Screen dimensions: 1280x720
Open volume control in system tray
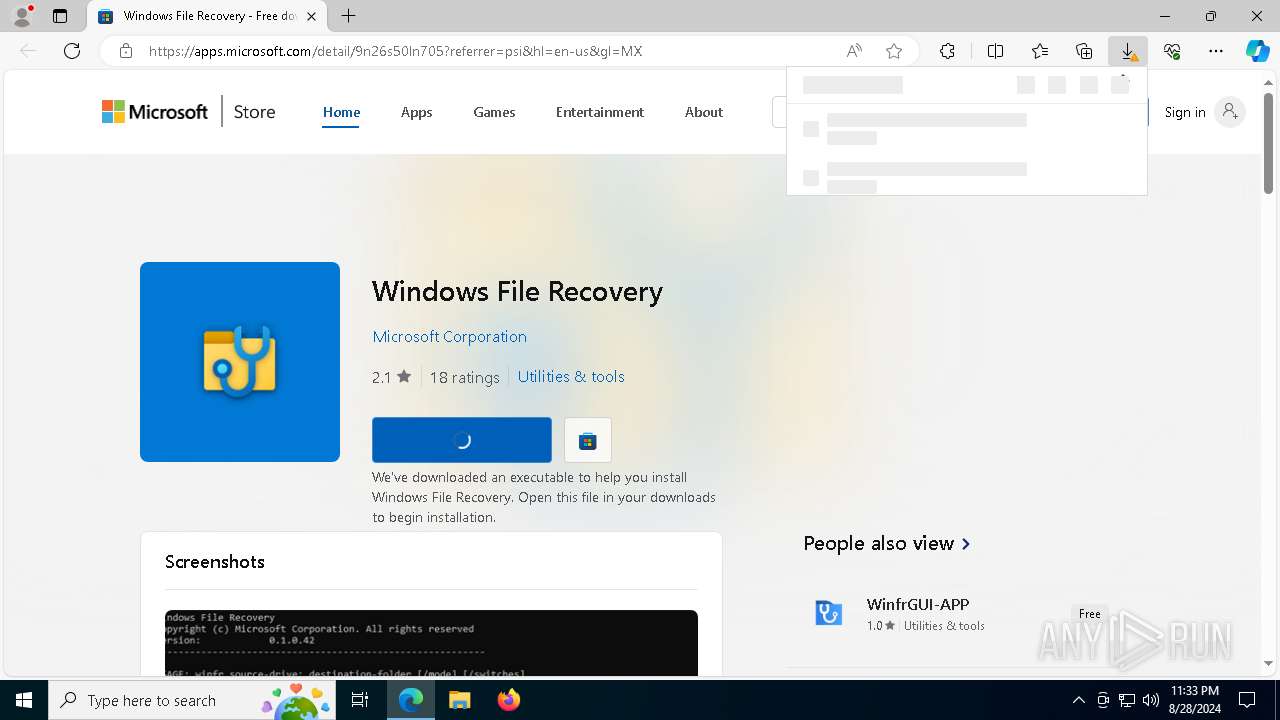click(x=1150, y=700)
